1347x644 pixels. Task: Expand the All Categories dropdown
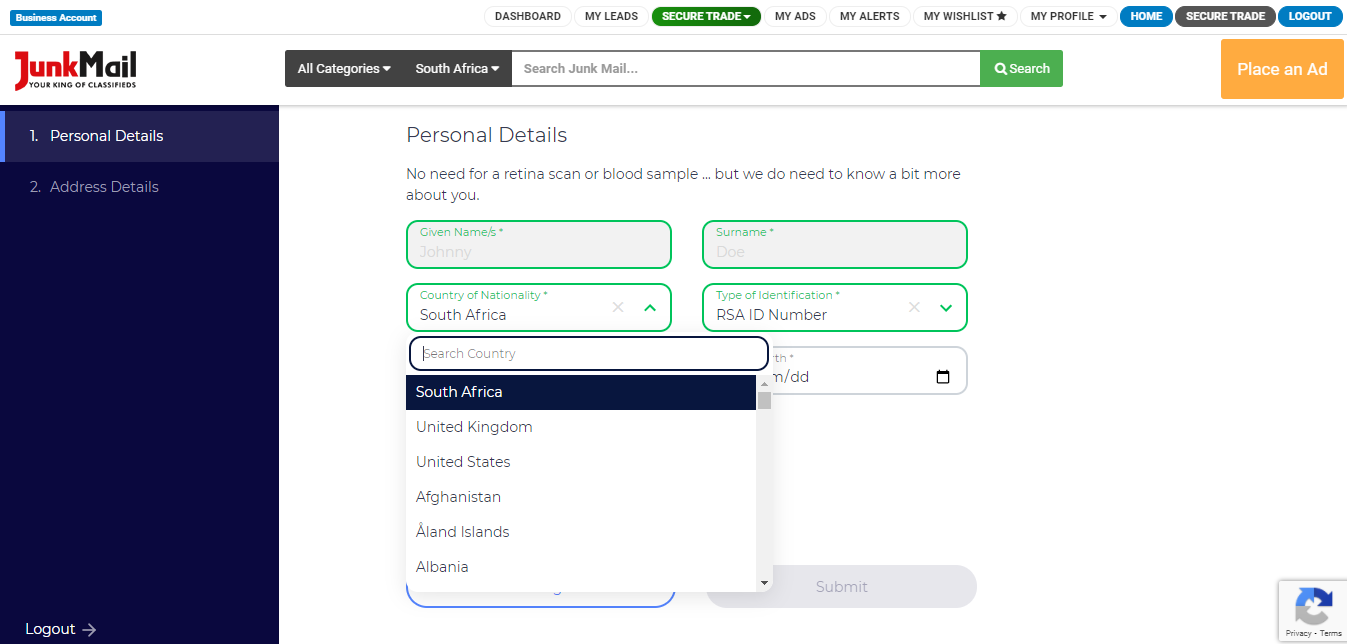click(x=343, y=68)
